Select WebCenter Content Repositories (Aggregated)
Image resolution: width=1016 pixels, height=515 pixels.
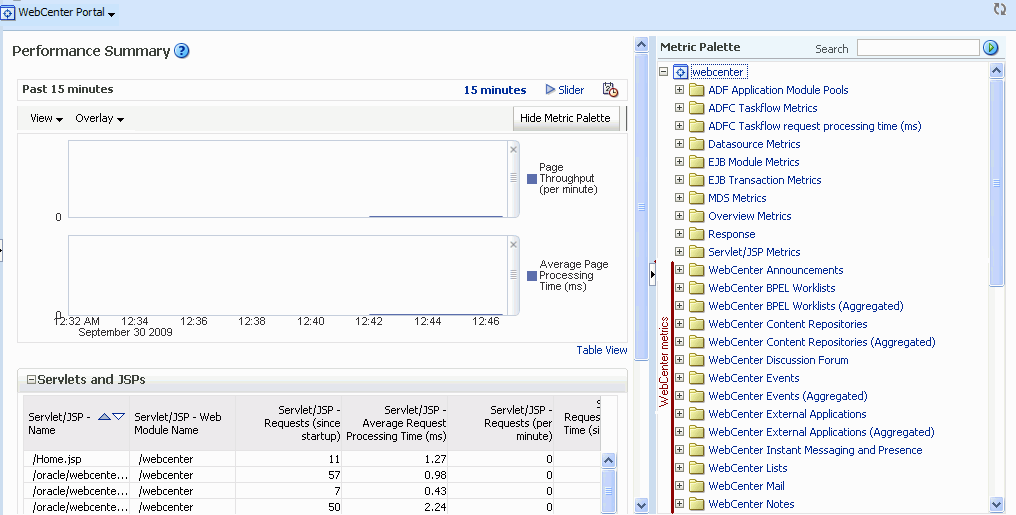point(822,342)
